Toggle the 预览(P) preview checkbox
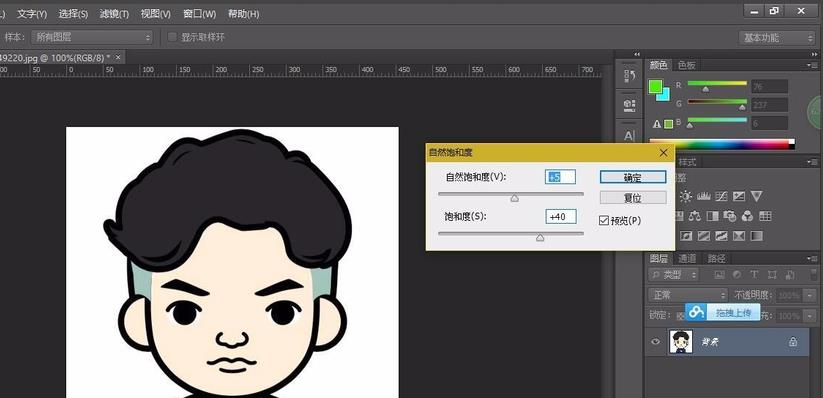823x398 pixels. [x=604, y=221]
